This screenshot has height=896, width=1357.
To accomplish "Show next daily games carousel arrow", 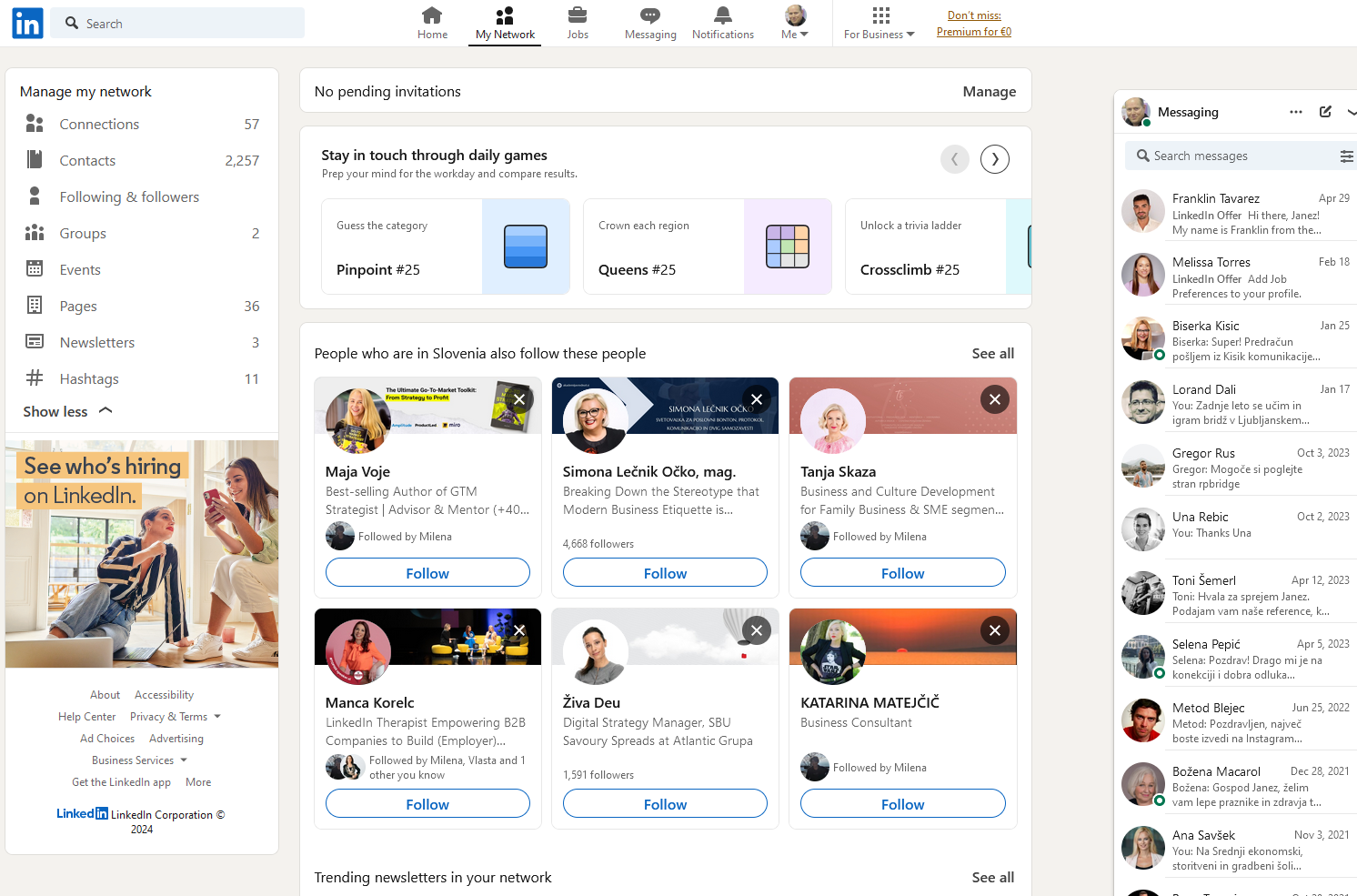I will 994,159.
